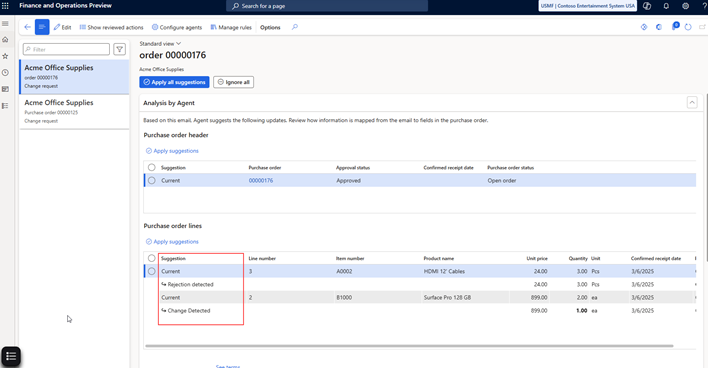The width and height of the screenshot is (708, 368).
Task: Open the Options tab
Action: (x=270, y=27)
